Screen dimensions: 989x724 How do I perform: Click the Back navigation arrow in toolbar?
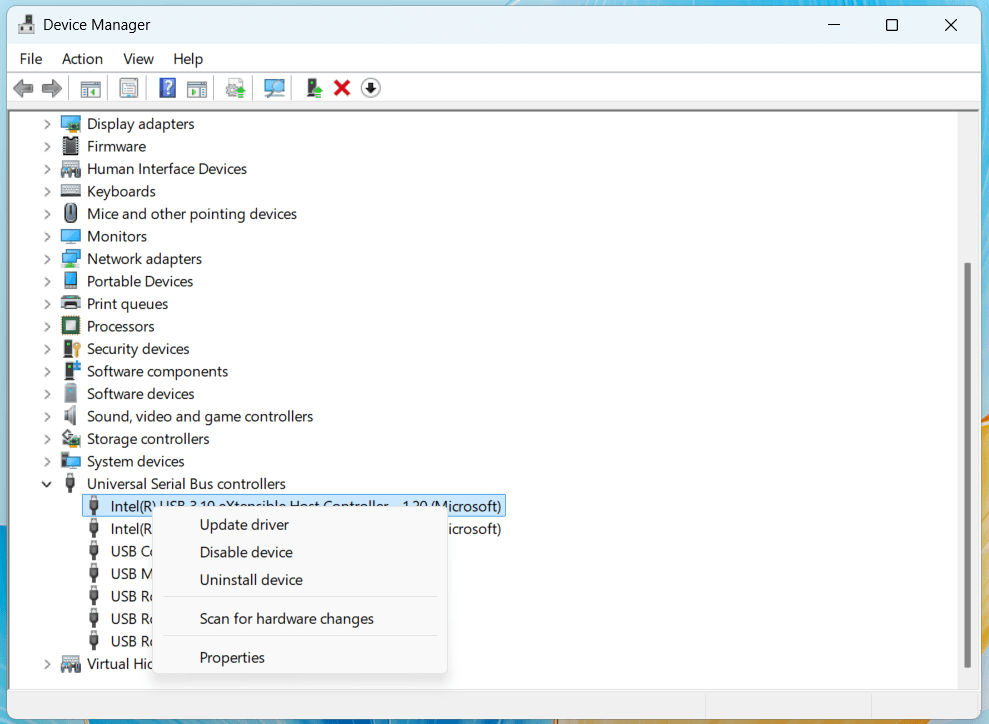tap(23, 88)
